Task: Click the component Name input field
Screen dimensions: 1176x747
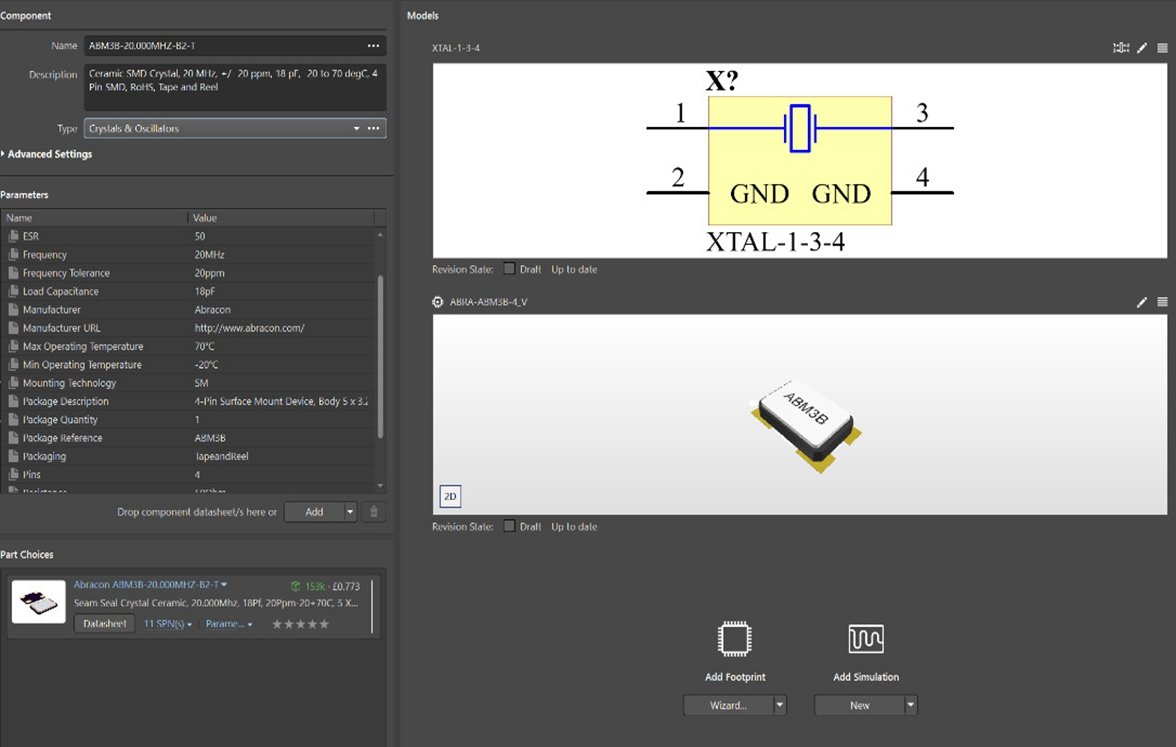Action: [225, 46]
